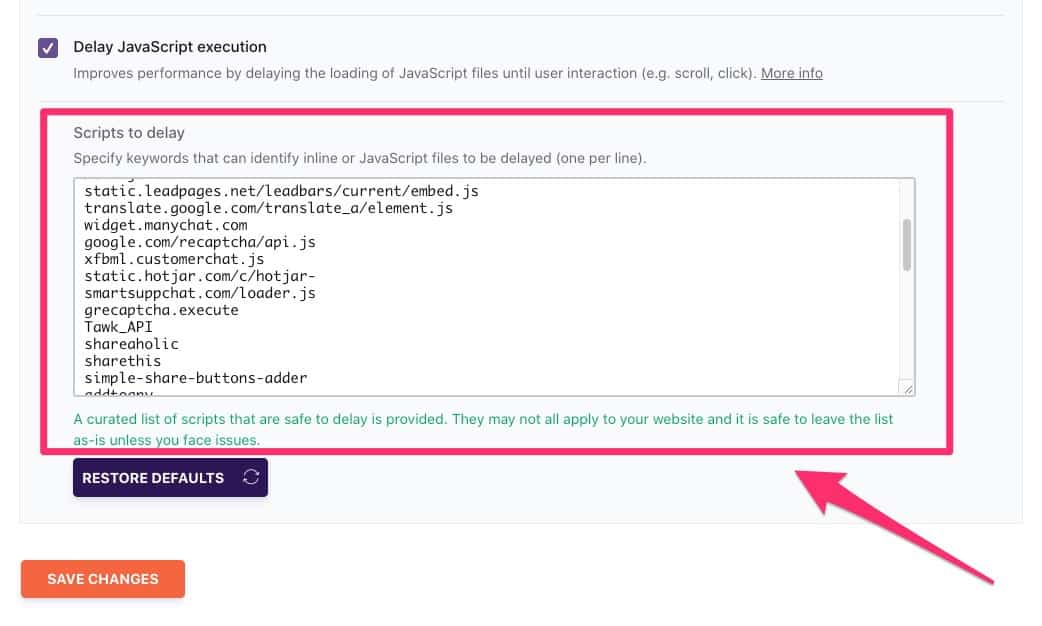The width and height of the screenshot is (1042, 626).
Task: Click the textarea resize grip handle
Action: [907, 387]
